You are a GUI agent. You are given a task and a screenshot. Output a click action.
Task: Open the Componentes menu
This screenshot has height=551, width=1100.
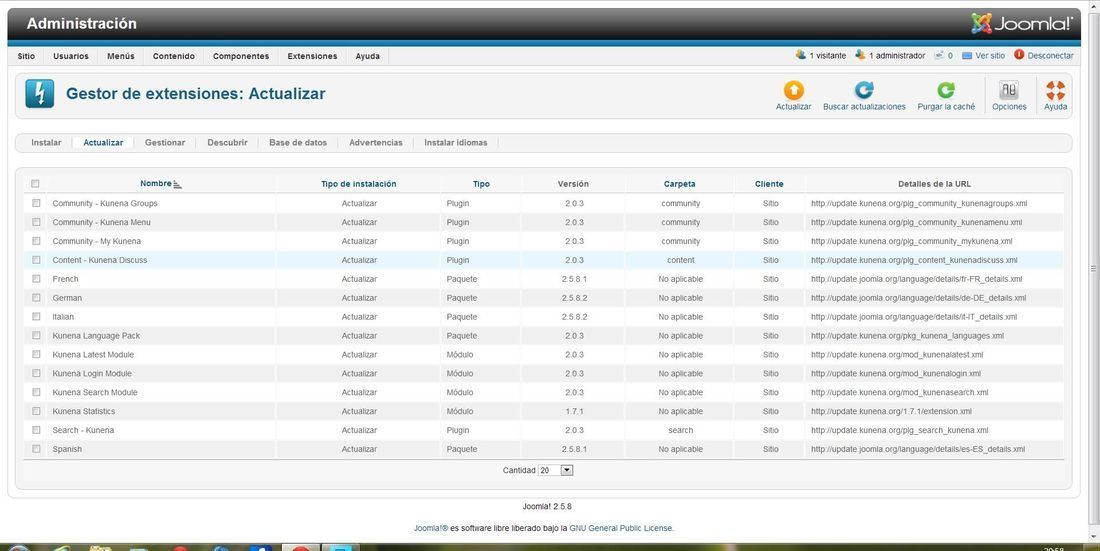click(241, 56)
